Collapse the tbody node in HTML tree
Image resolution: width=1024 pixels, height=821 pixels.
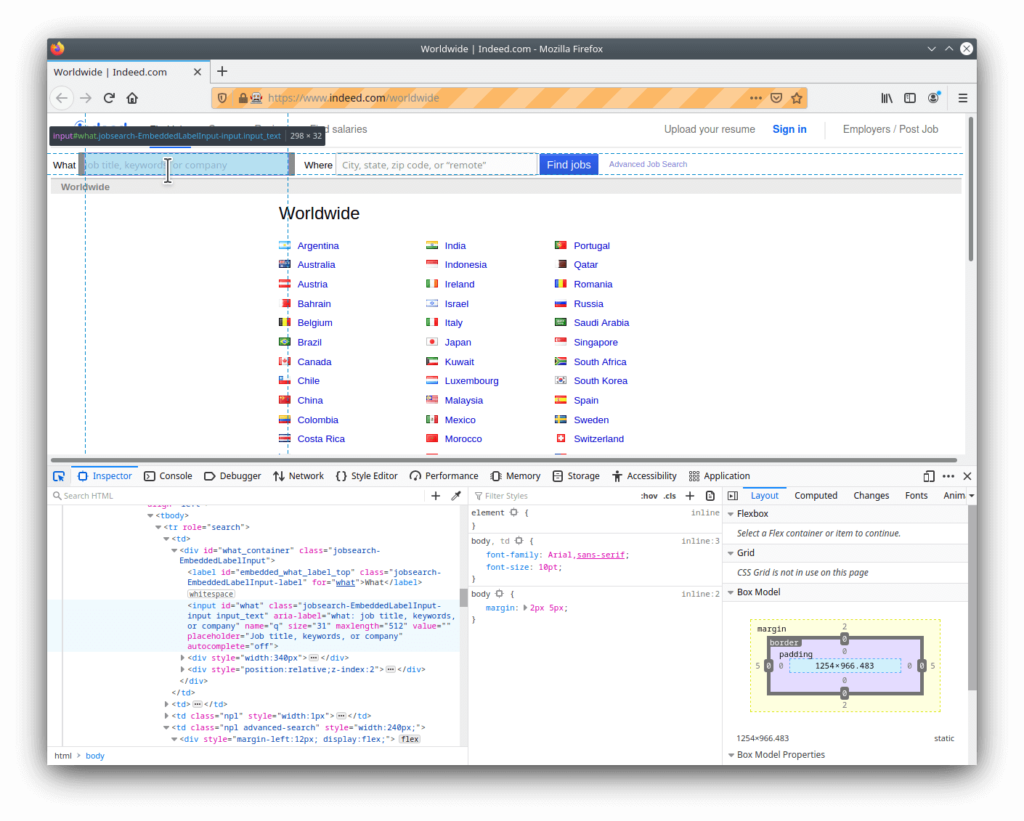coord(150,516)
